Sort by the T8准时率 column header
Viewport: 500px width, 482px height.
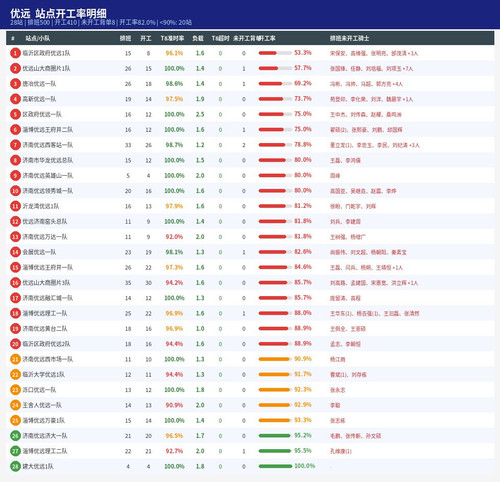point(172,38)
